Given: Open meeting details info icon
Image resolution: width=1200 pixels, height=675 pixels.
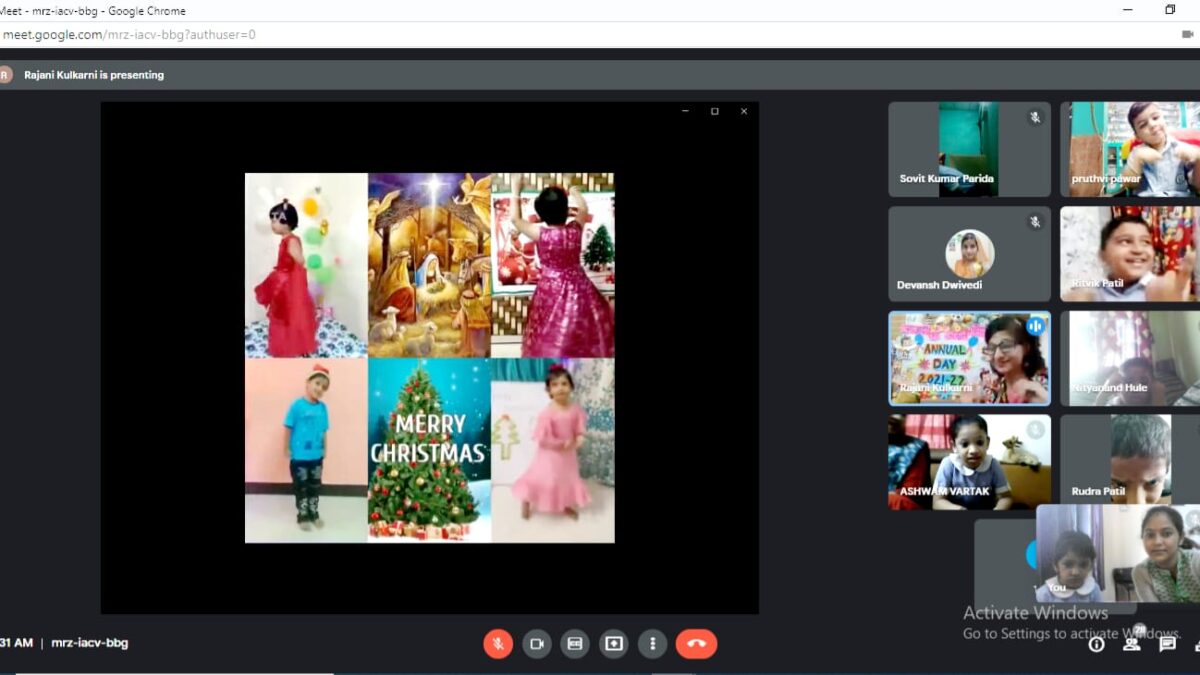Looking at the screenshot, I should point(1097,644).
